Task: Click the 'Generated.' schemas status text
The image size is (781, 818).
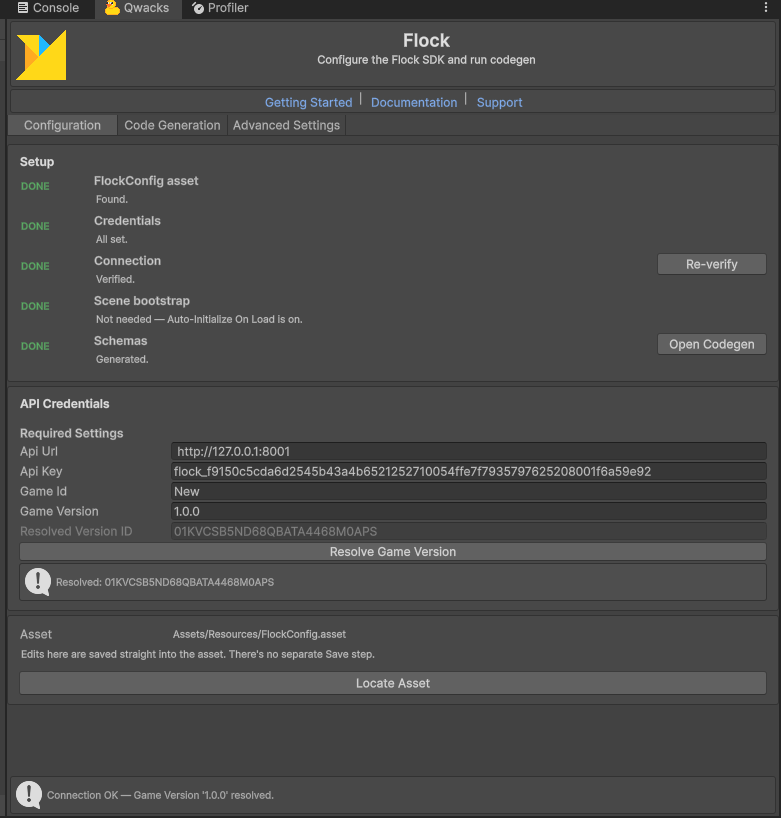Action: (x=122, y=359)
